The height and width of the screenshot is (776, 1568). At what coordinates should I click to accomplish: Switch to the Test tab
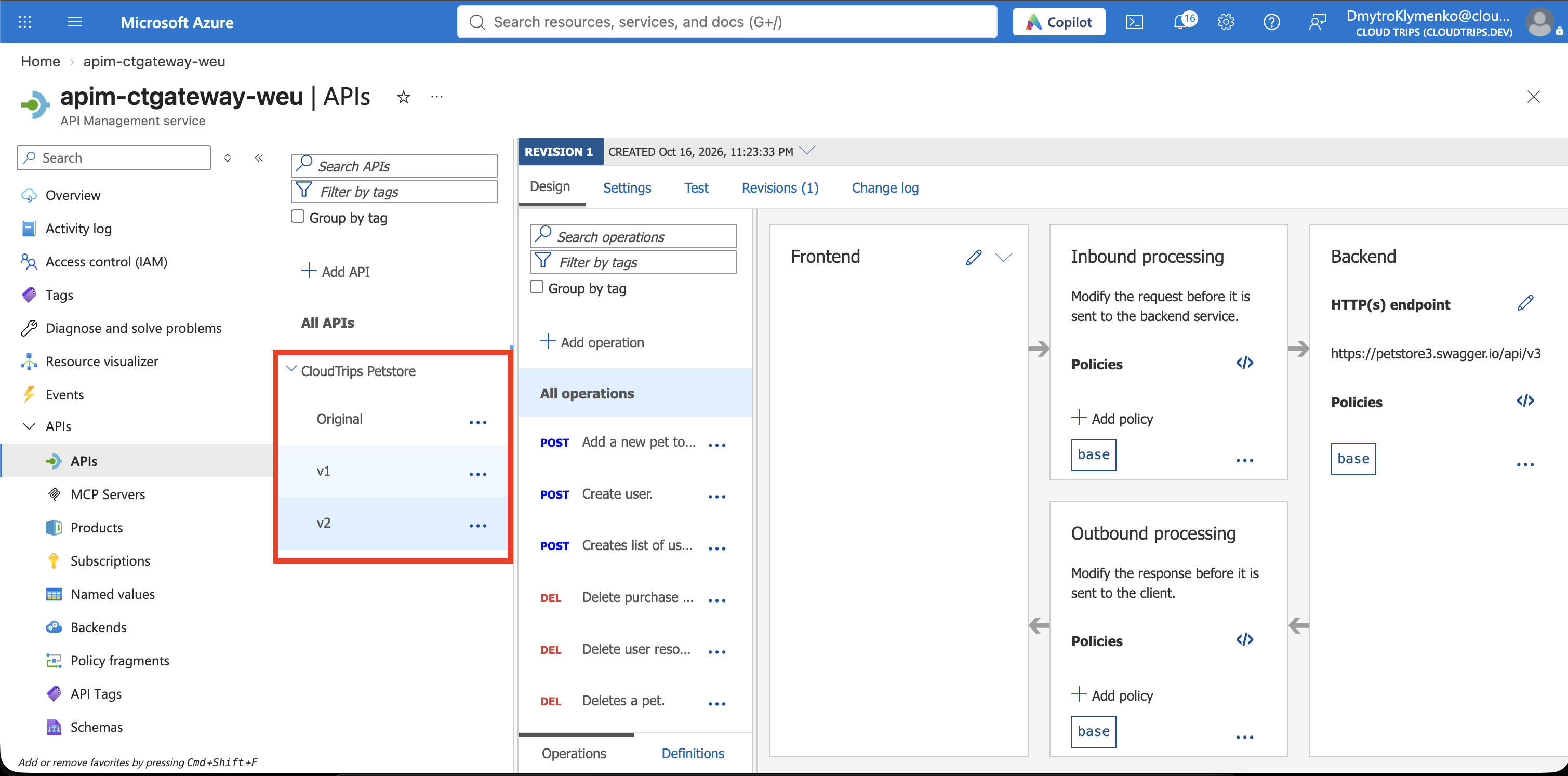click(x=696, y=188)
